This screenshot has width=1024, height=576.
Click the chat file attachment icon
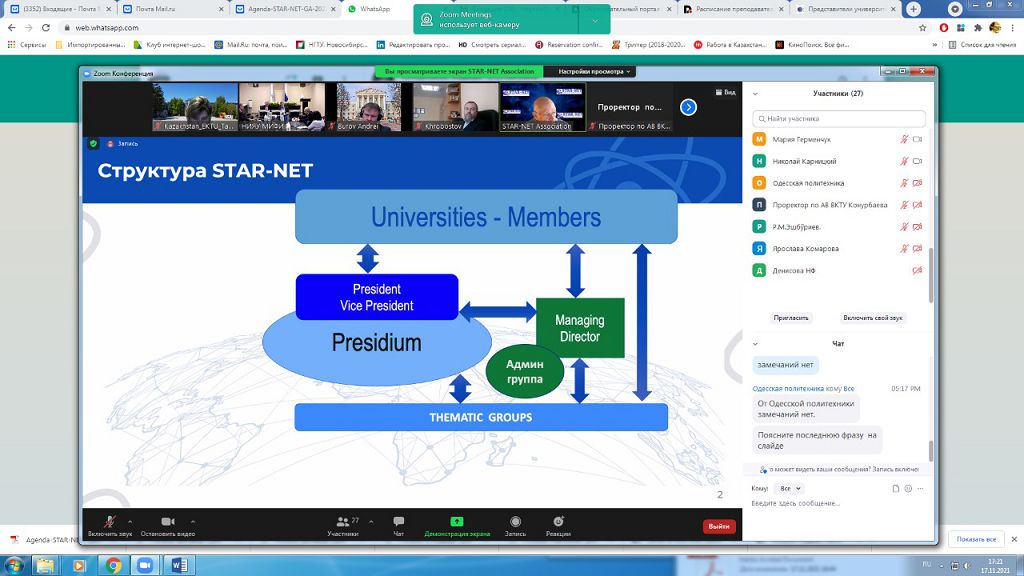point(896,488)
